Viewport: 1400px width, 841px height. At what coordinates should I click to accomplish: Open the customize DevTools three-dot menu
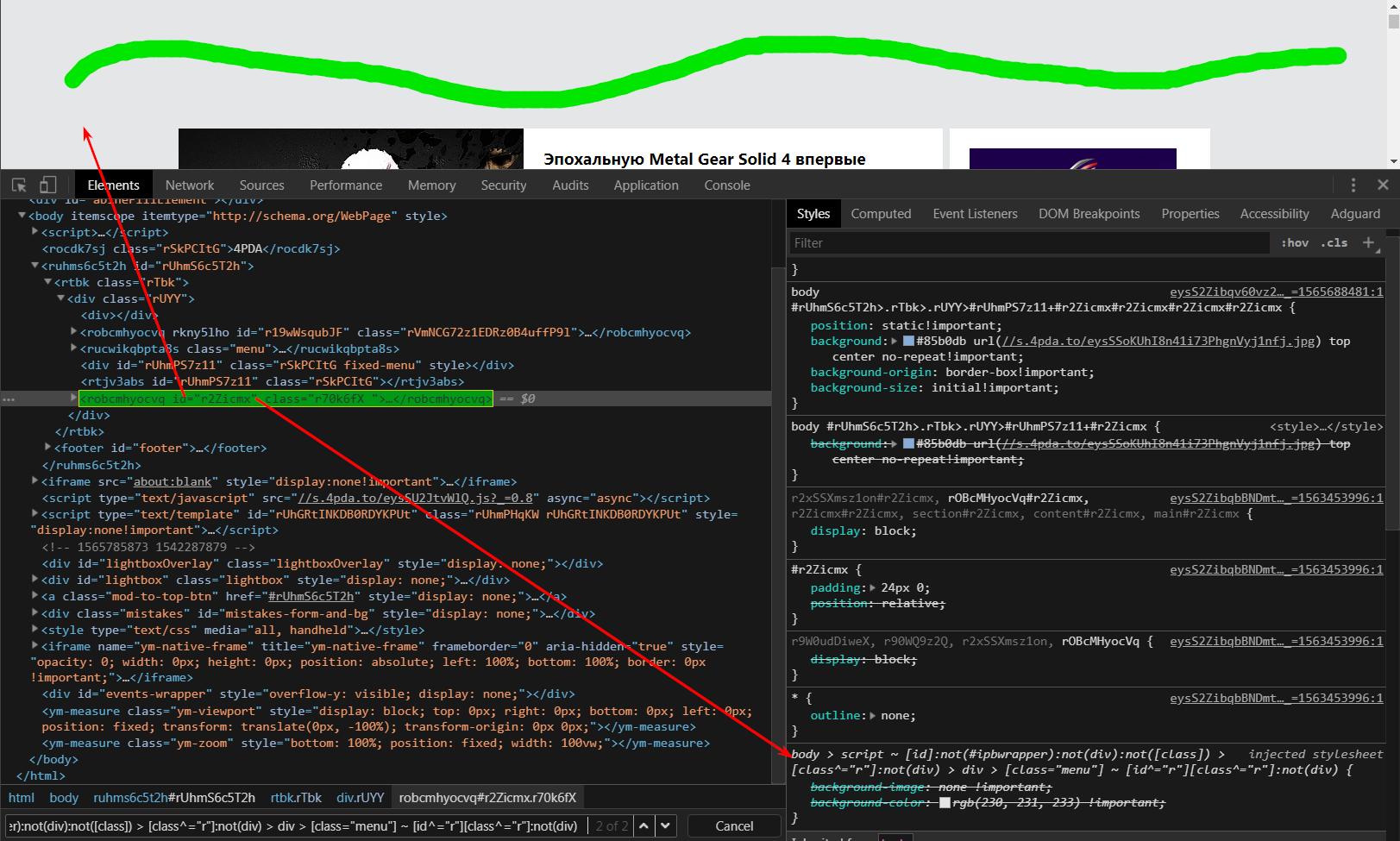1353,185
